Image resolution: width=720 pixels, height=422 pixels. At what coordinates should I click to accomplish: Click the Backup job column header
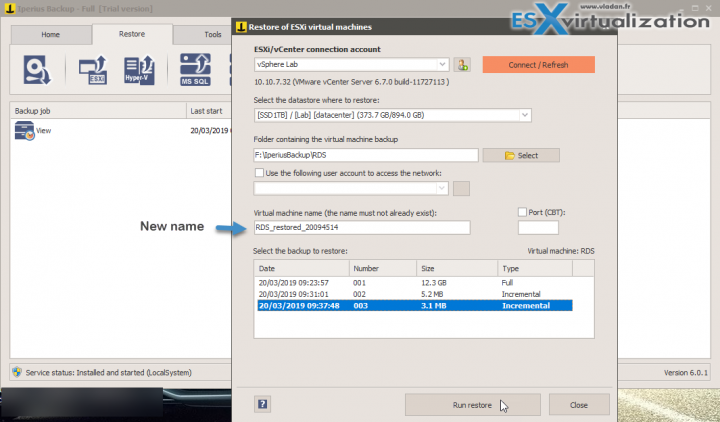pyautogui.click(x=98, y=111)
